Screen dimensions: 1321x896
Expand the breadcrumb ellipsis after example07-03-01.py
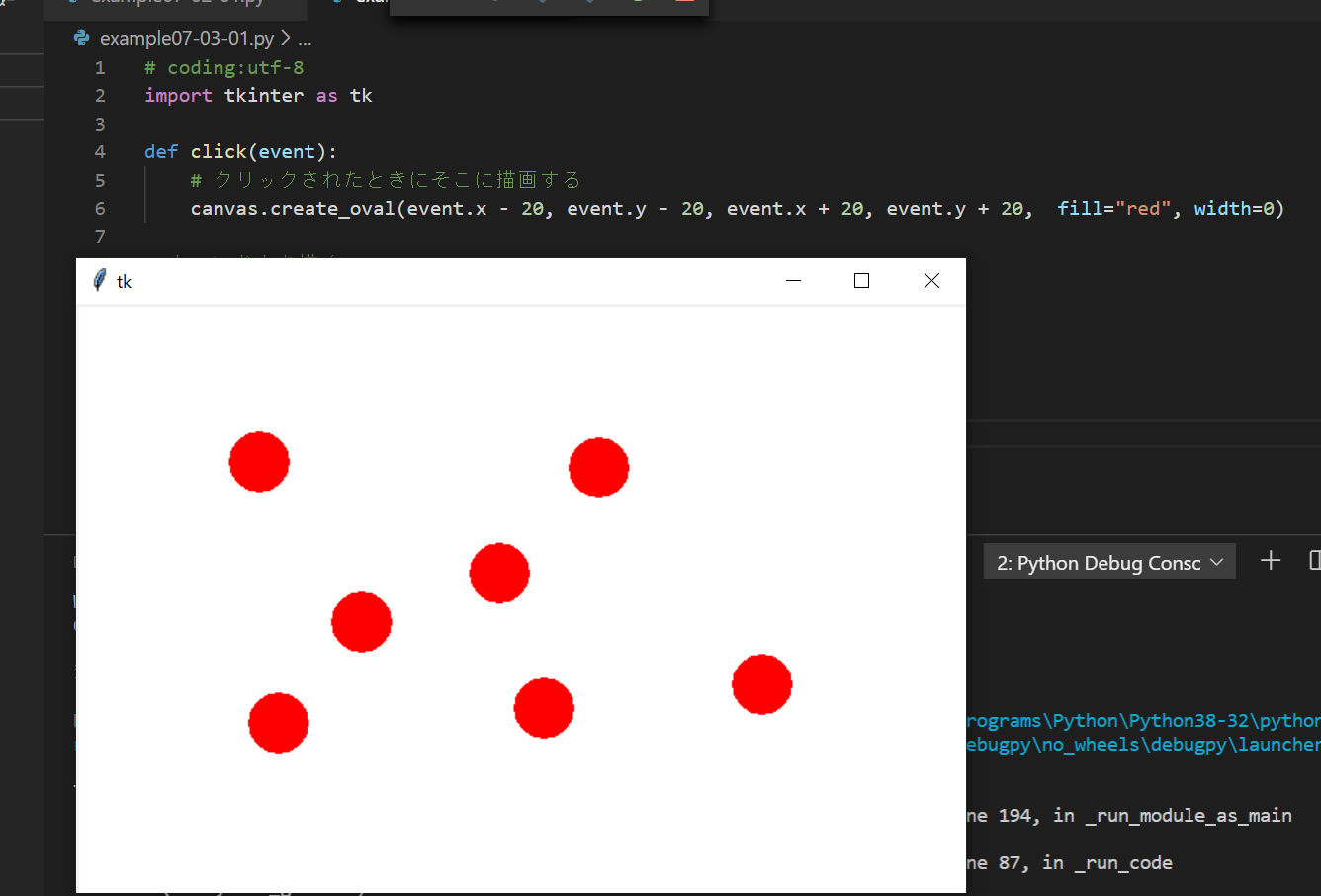[305, 39]
